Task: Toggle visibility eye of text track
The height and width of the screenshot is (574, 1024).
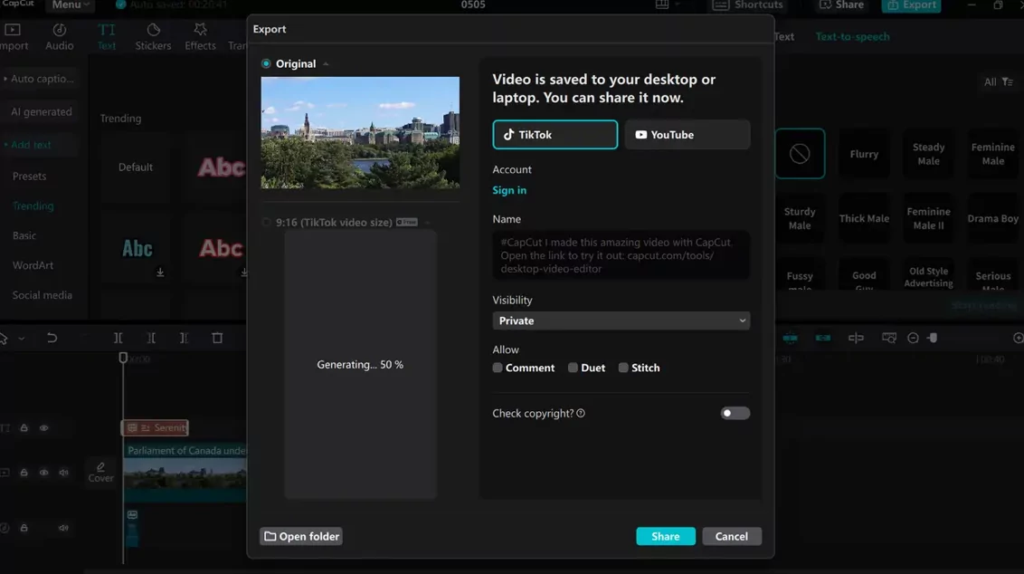Action: click(44, 428)
